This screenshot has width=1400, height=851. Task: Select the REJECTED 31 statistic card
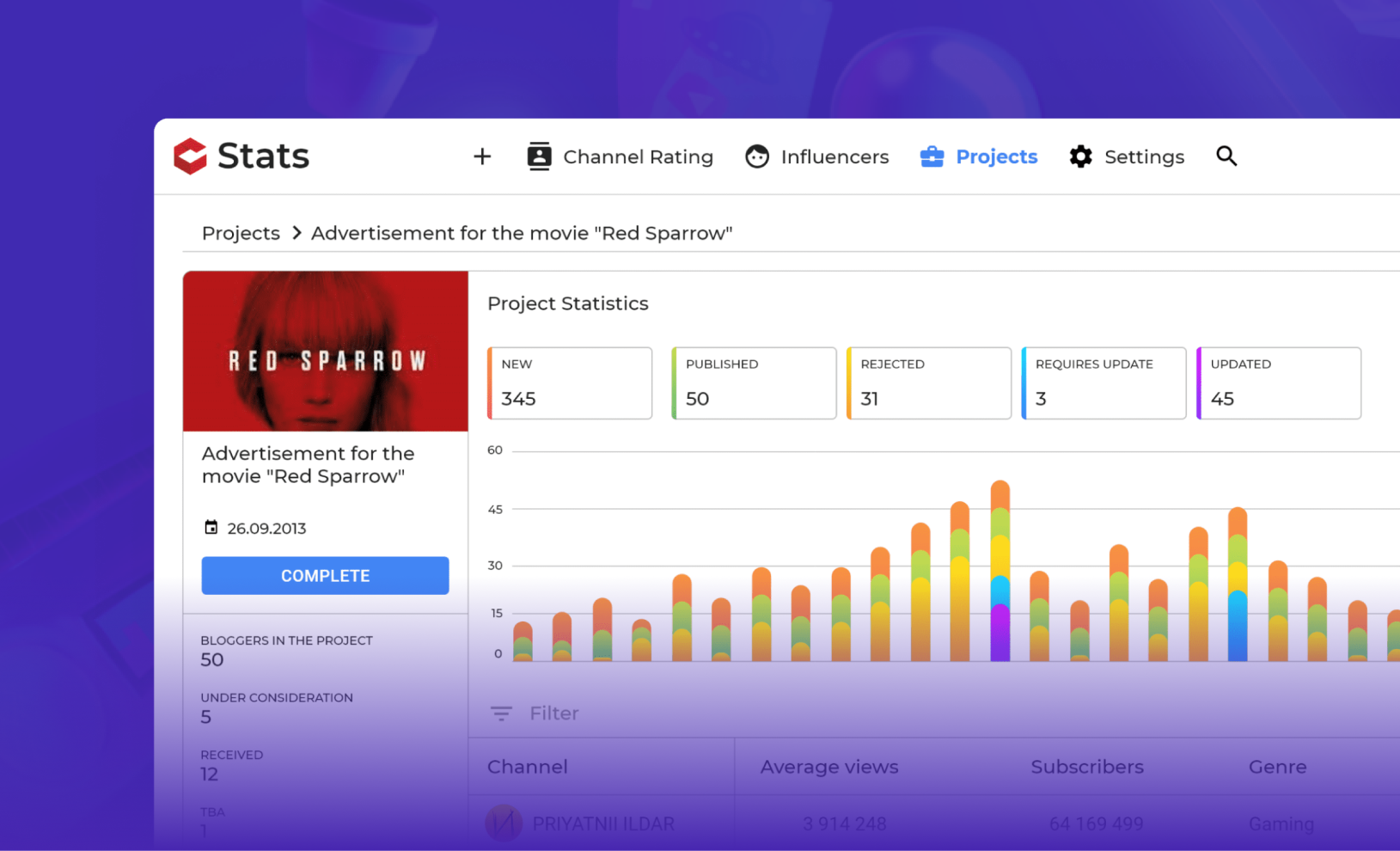929,383
